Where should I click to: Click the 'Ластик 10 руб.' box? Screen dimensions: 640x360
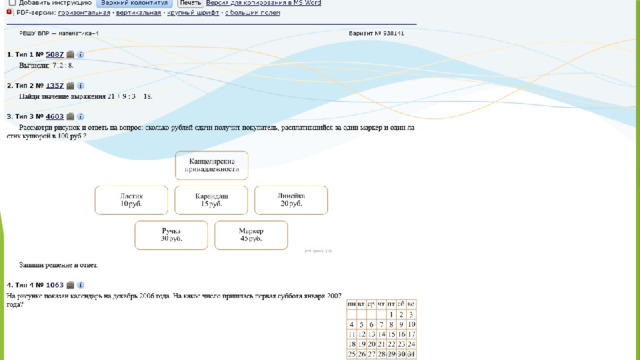click(131, 200)
